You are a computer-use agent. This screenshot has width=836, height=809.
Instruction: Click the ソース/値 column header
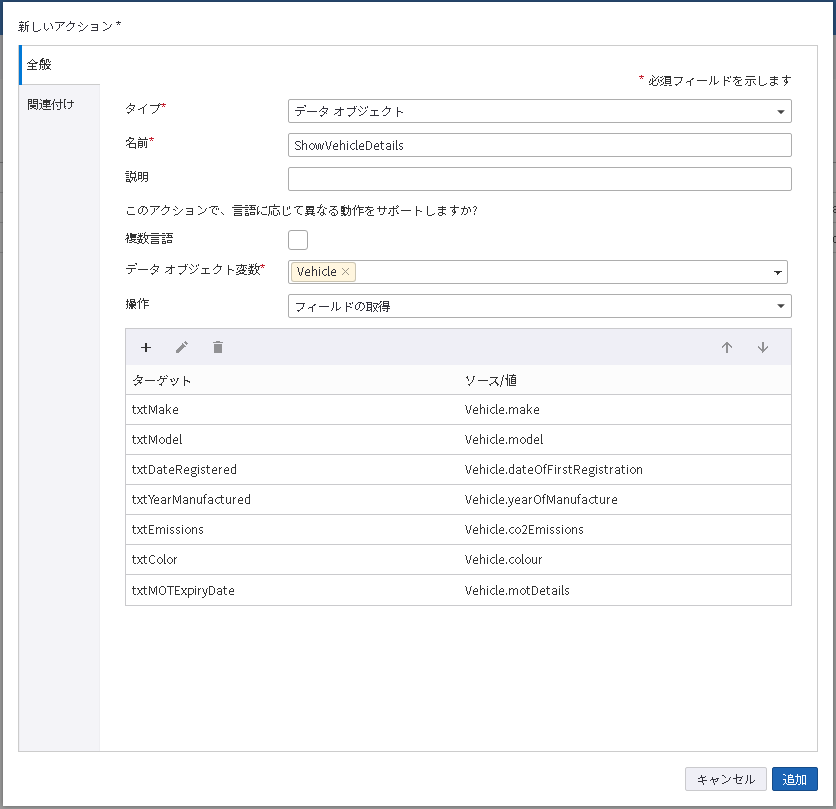490,380
